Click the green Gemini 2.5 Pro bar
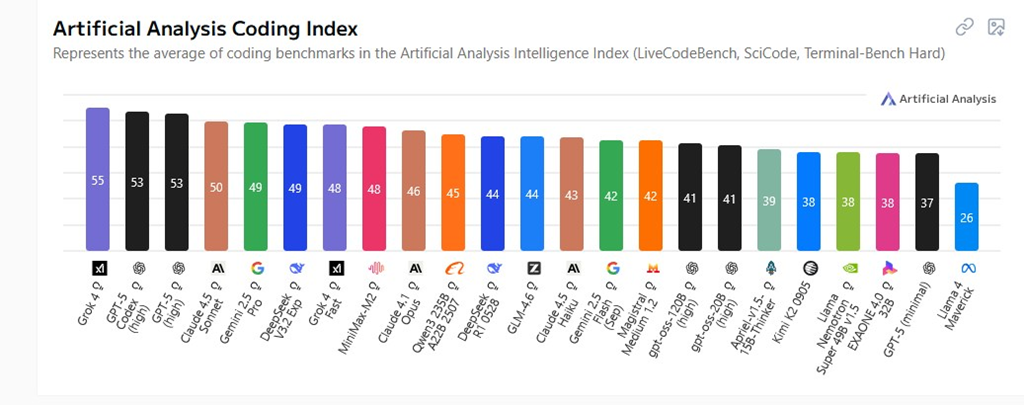Viewport: 1024px width, 405px height. (256, 185)
